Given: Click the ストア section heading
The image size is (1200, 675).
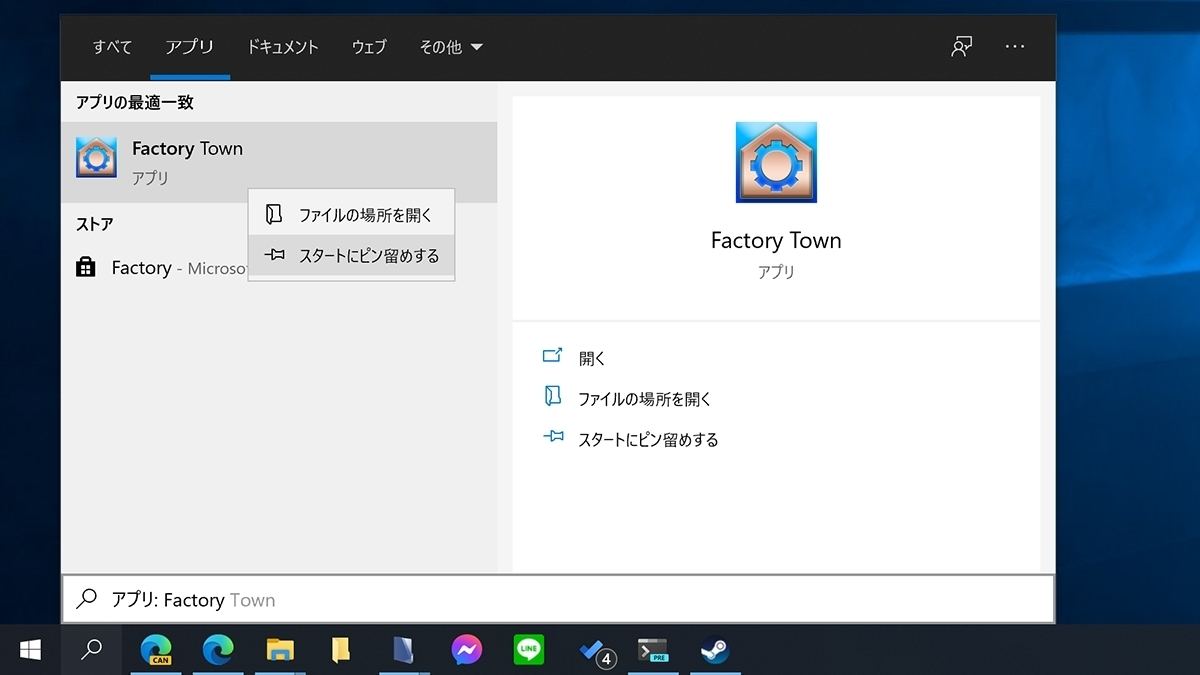Looking at the screenshot, I should 95,224.
